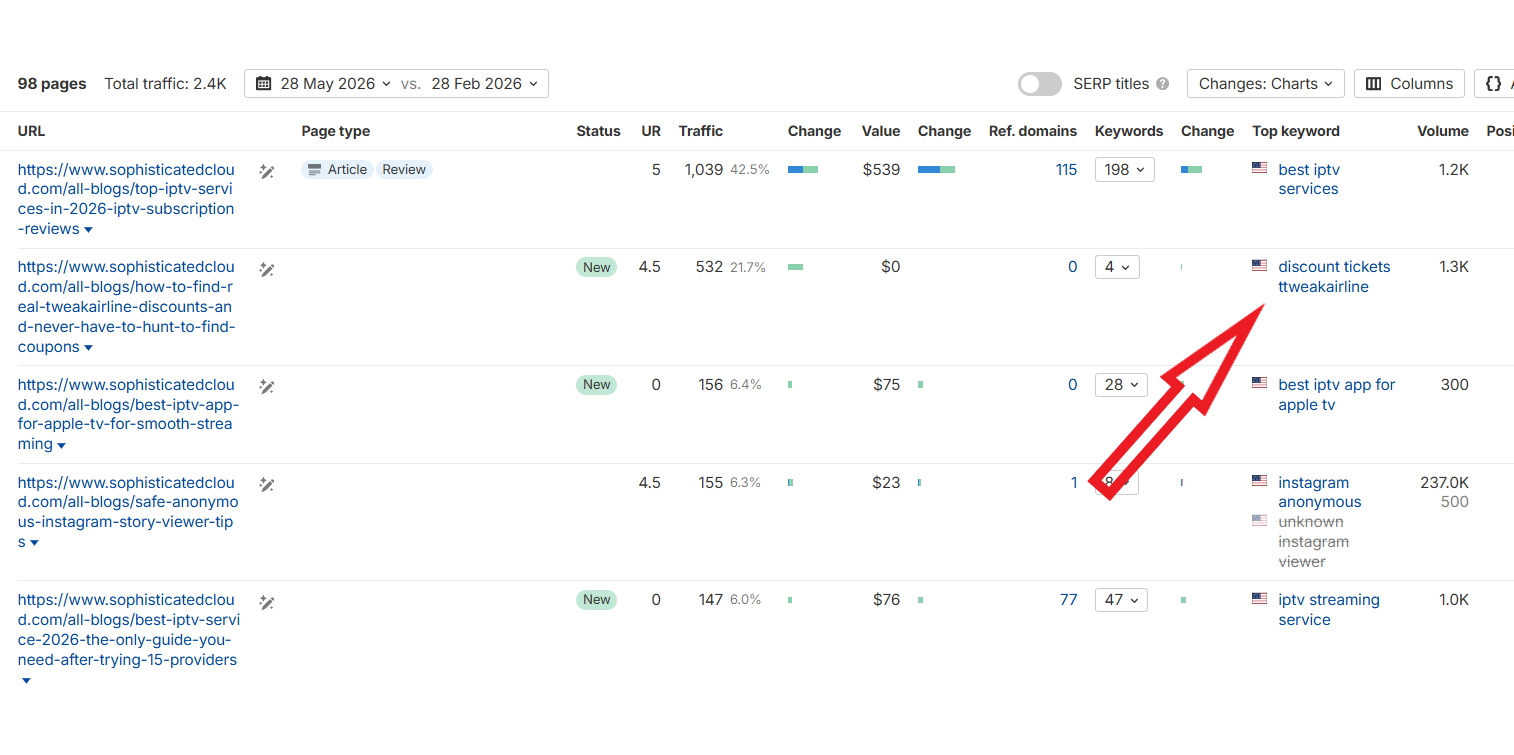
Task: Sort by the UR column header
Action: coord(651,131)
